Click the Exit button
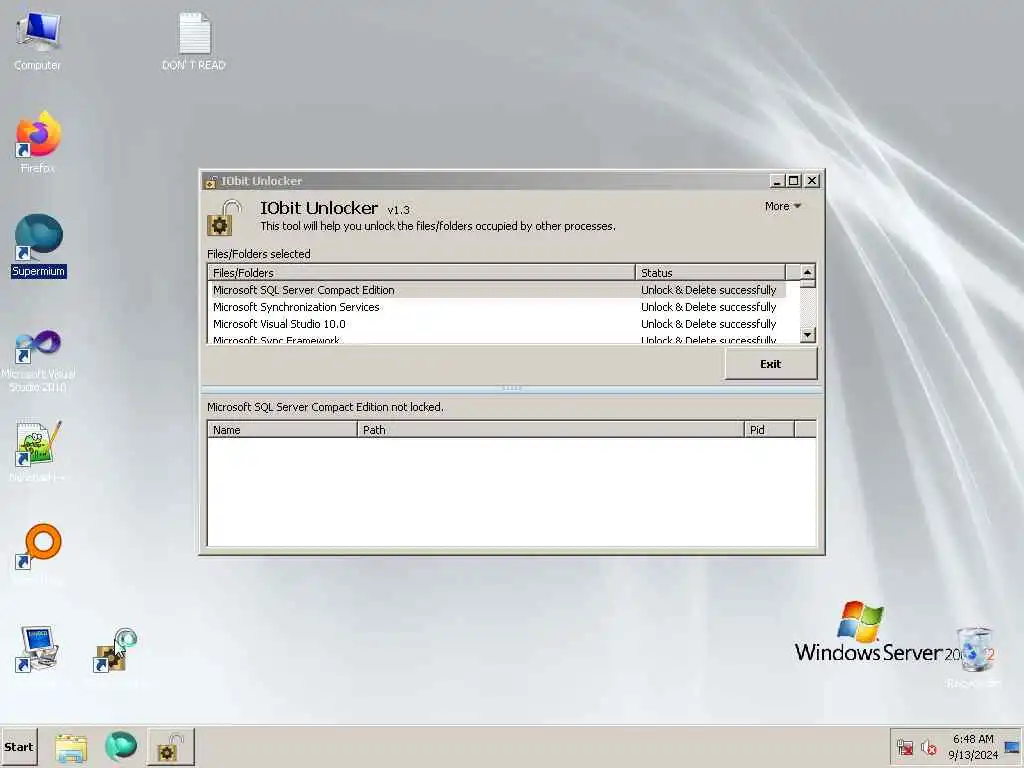The width and height of the screenshot is (1024, 768). click(771, 364)
